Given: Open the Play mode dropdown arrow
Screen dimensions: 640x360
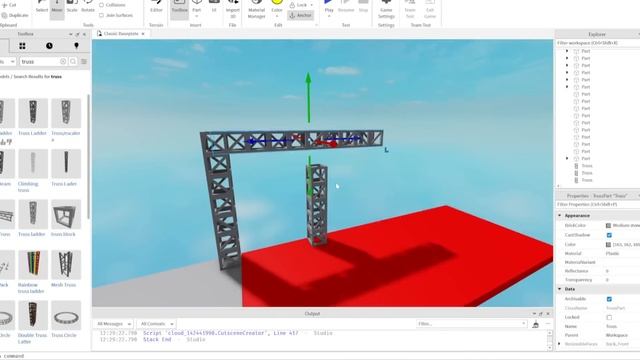Looking at the screenshot, I should (329, 16).
